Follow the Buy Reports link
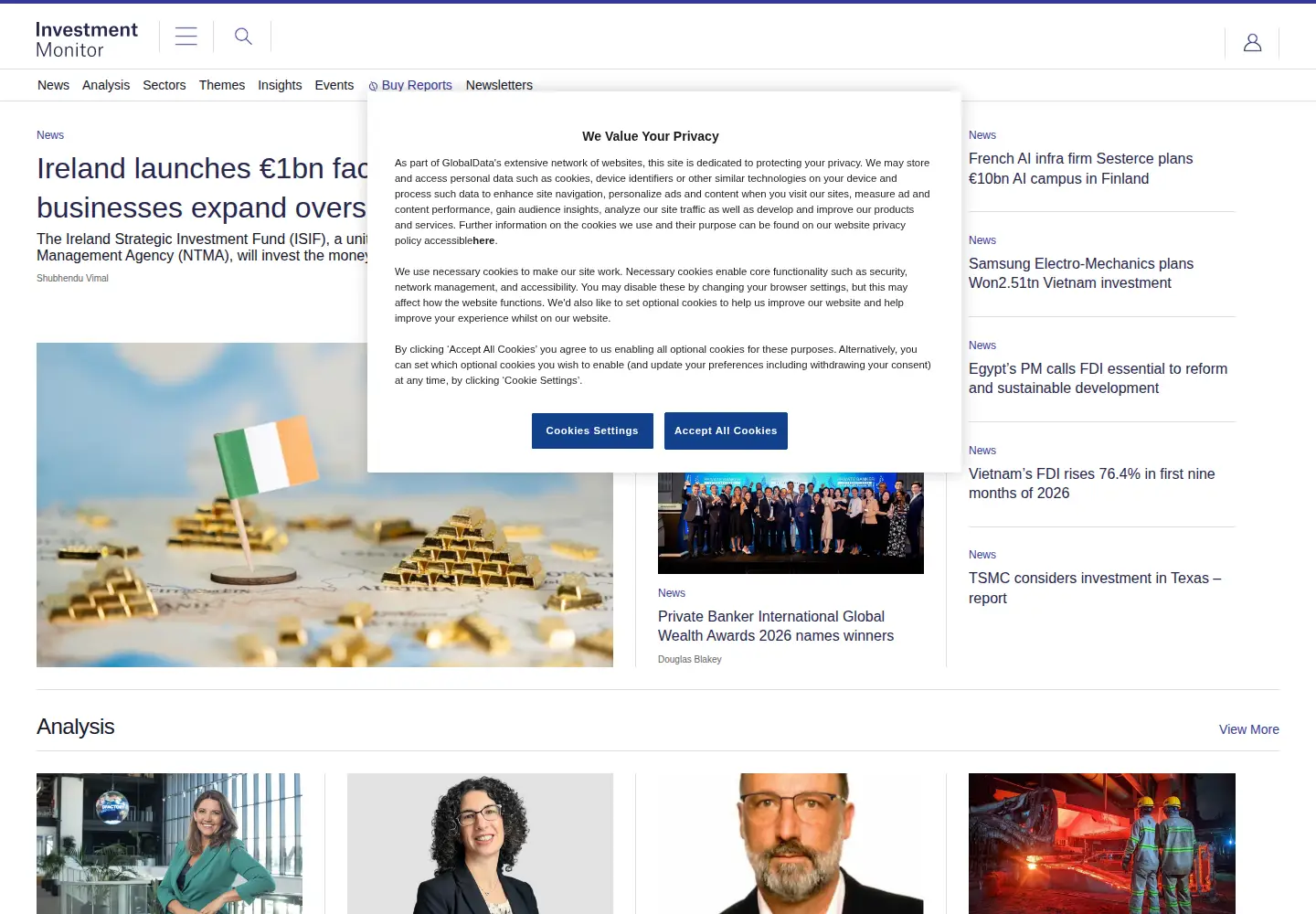 click(x=410, y=85)
